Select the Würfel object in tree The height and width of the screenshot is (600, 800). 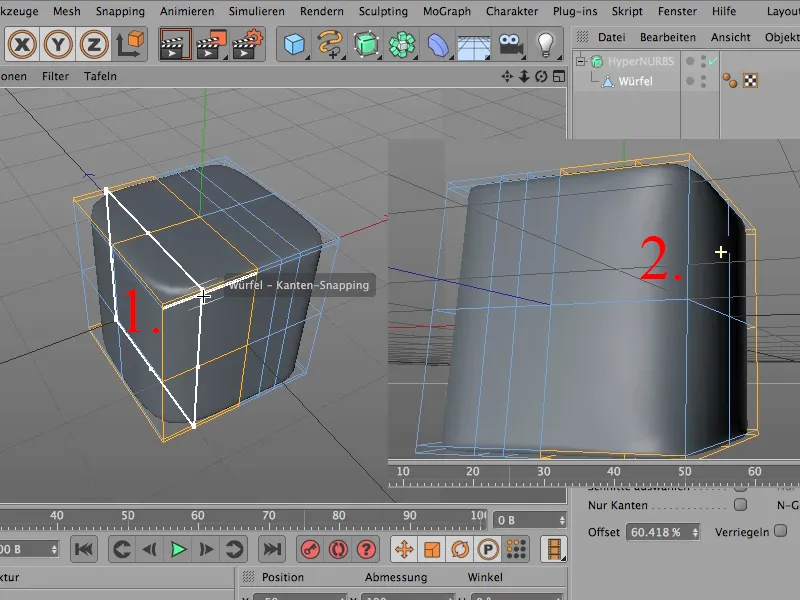[x=635, y=81]
